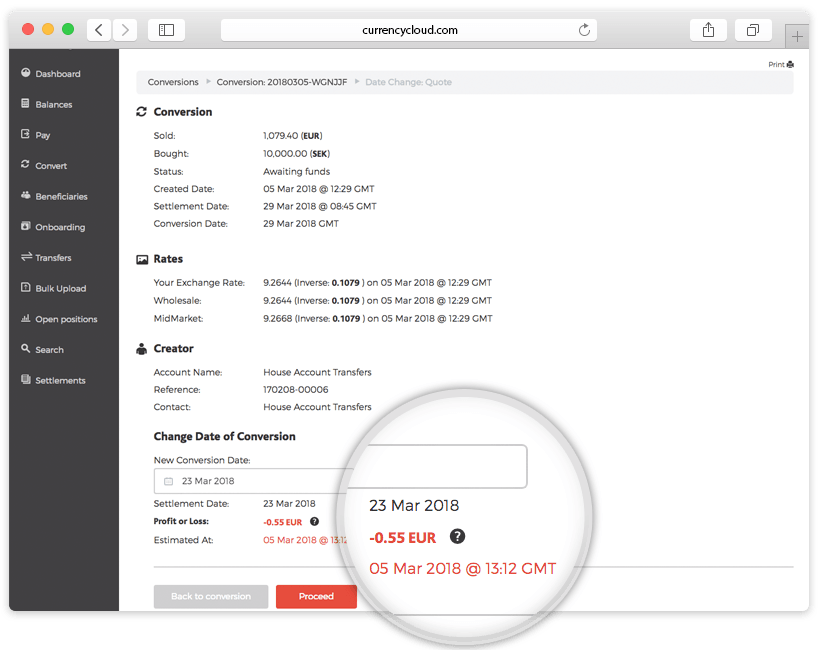Image resolution: width=818 pixels, height=650 pixels.
Task: Show all tabs overview icon
Action: point(753,30)
